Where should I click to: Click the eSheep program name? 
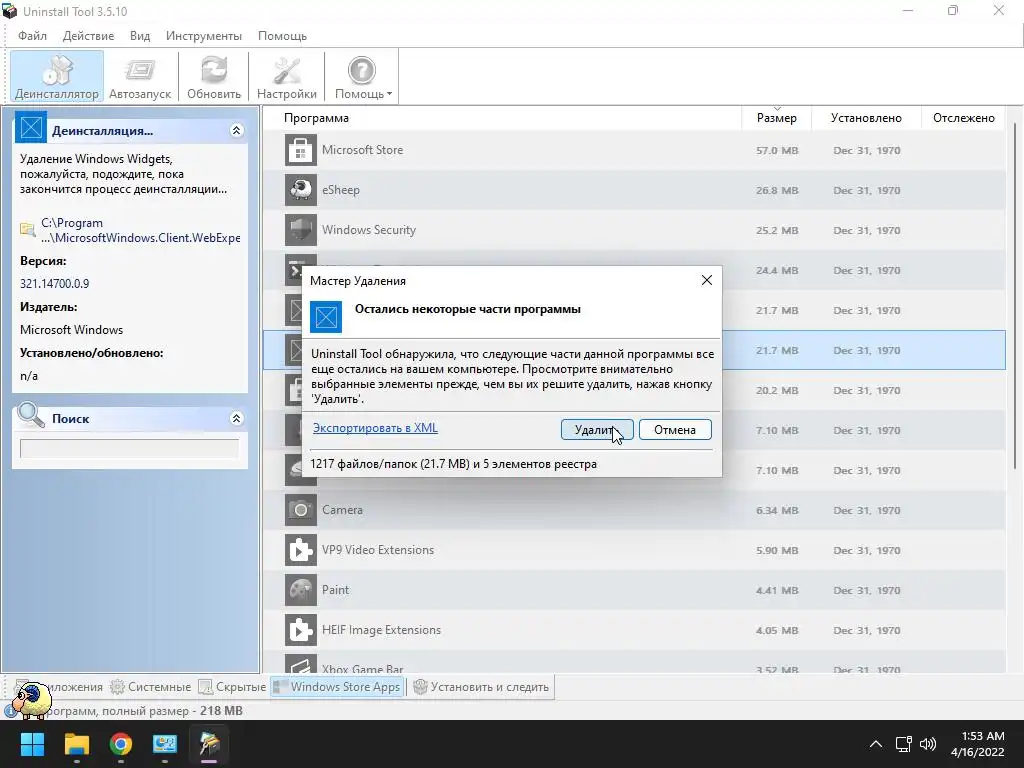(341, 190)
